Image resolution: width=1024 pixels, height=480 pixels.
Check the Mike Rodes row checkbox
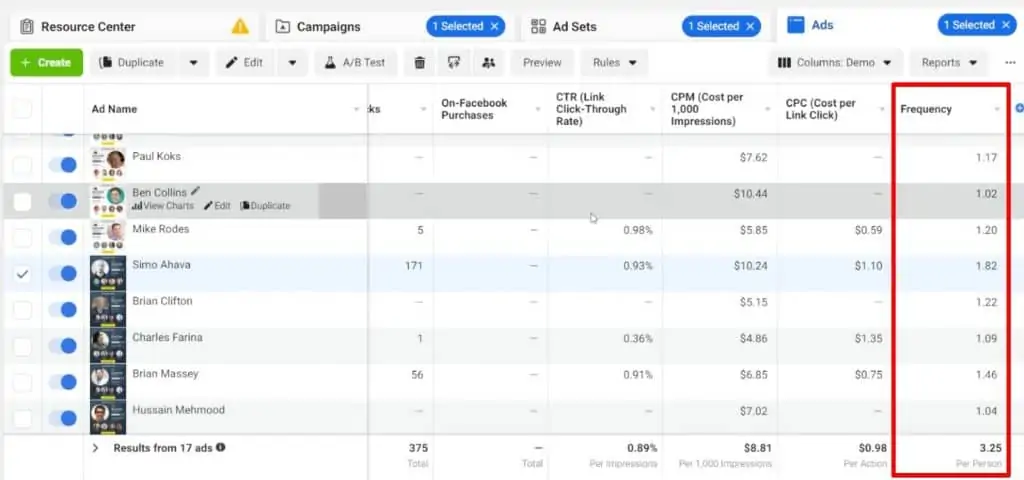point(22,237)
